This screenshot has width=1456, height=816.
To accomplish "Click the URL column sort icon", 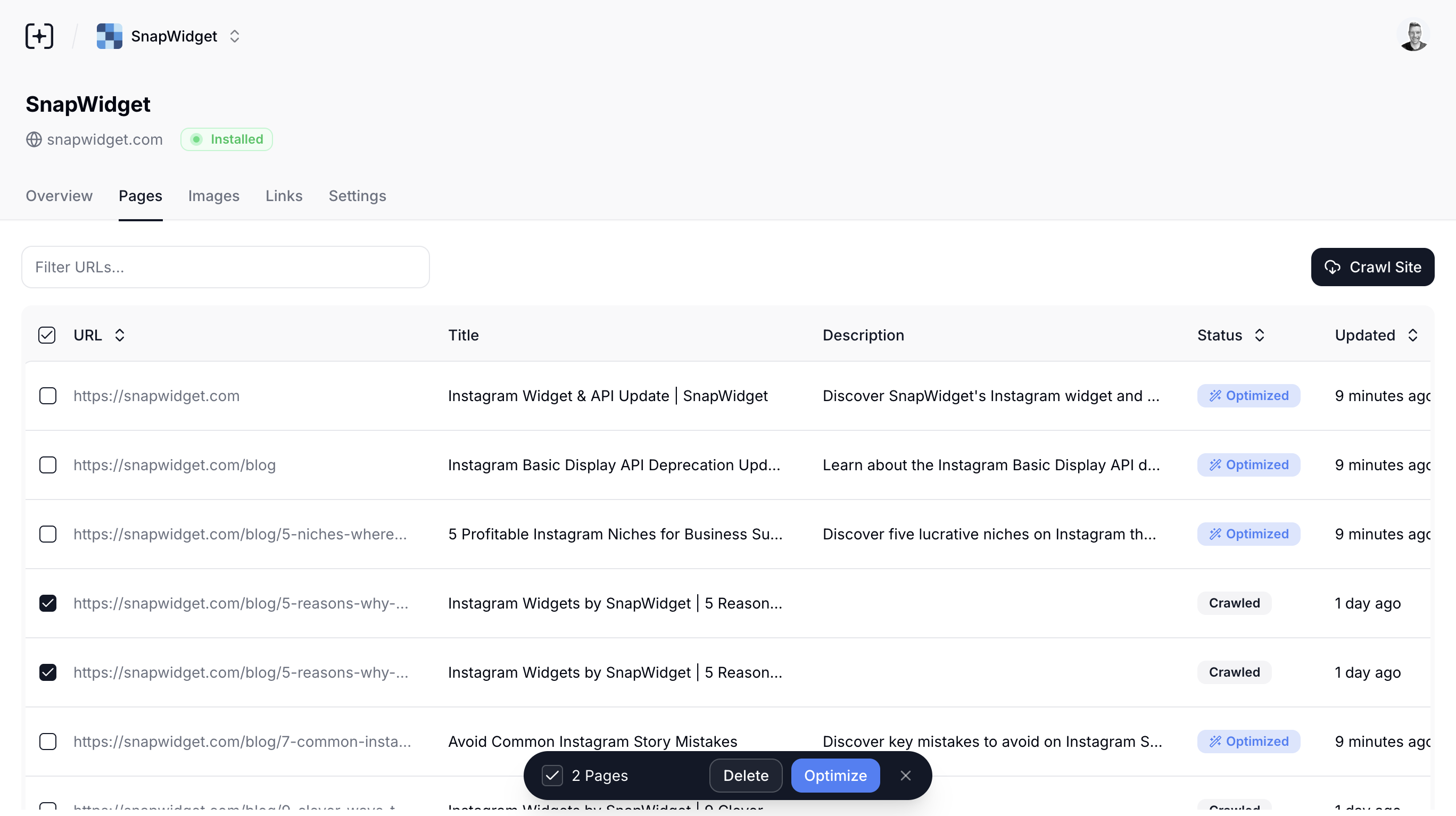I will pos(120,335).
